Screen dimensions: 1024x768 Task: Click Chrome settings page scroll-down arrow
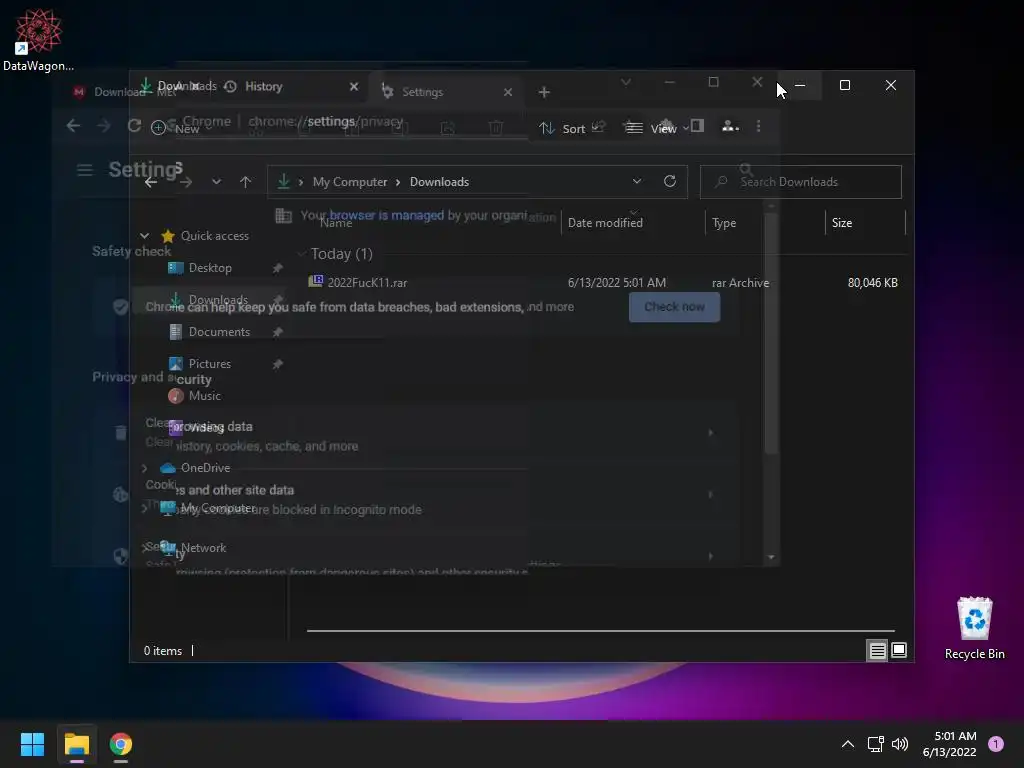(x=771, y=557)
